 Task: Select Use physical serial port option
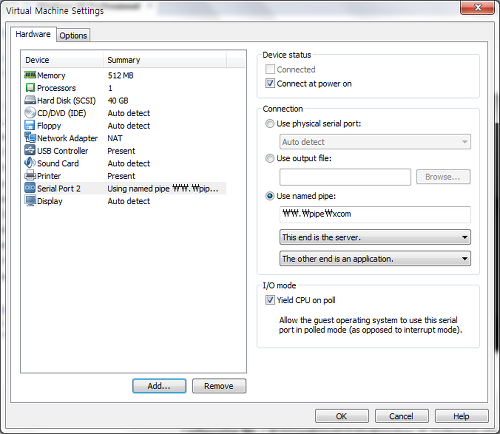click(x=270, y=124)
